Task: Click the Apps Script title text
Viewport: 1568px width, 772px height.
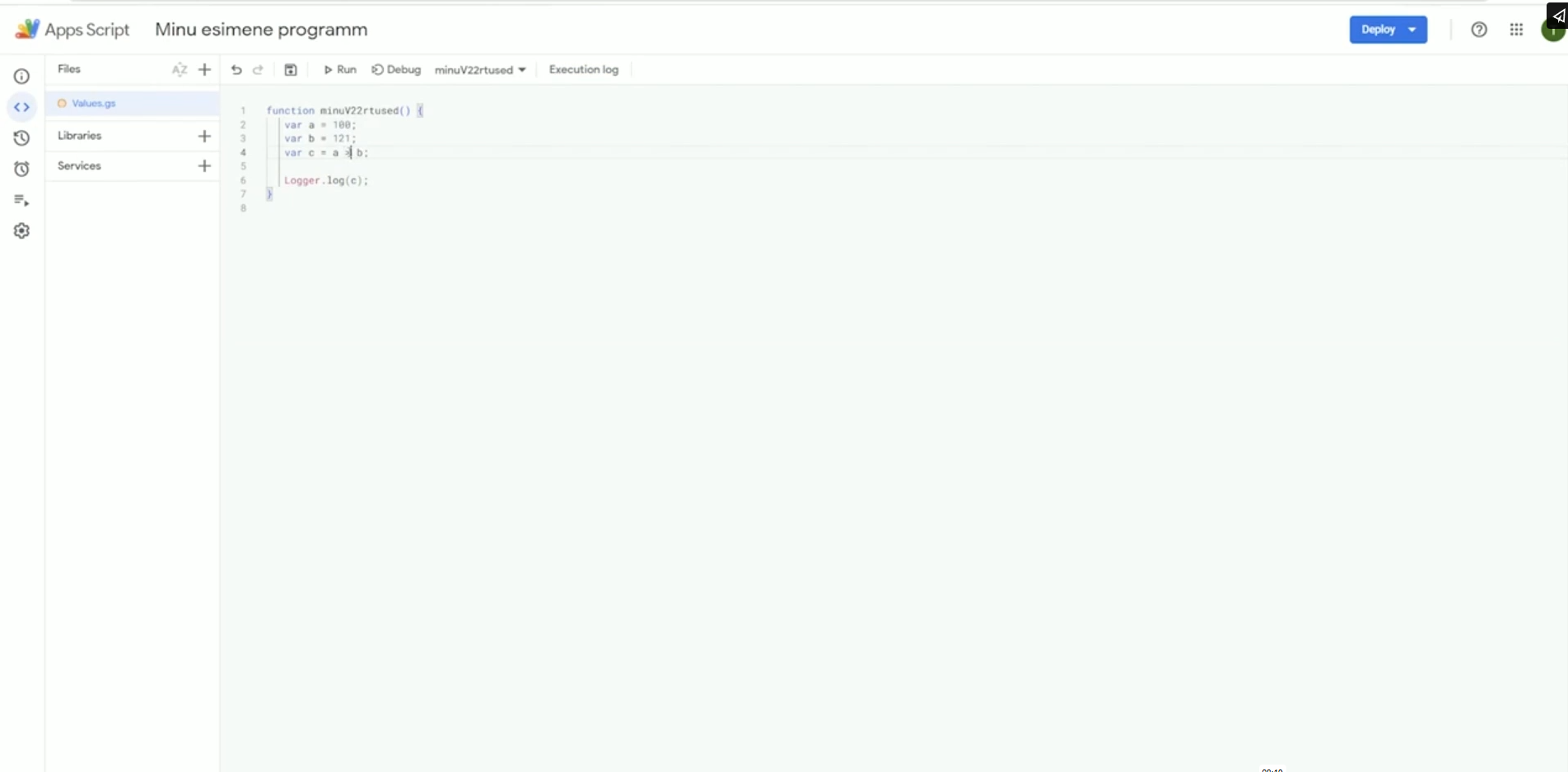Action: pos(87,30)
